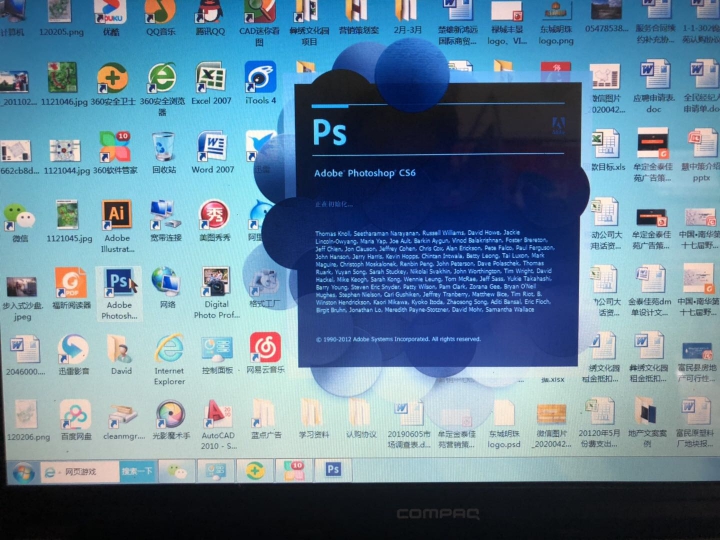Launch Excel 2007 shortcut
This screenshot has height=540, width=720.
click(211, 84)
